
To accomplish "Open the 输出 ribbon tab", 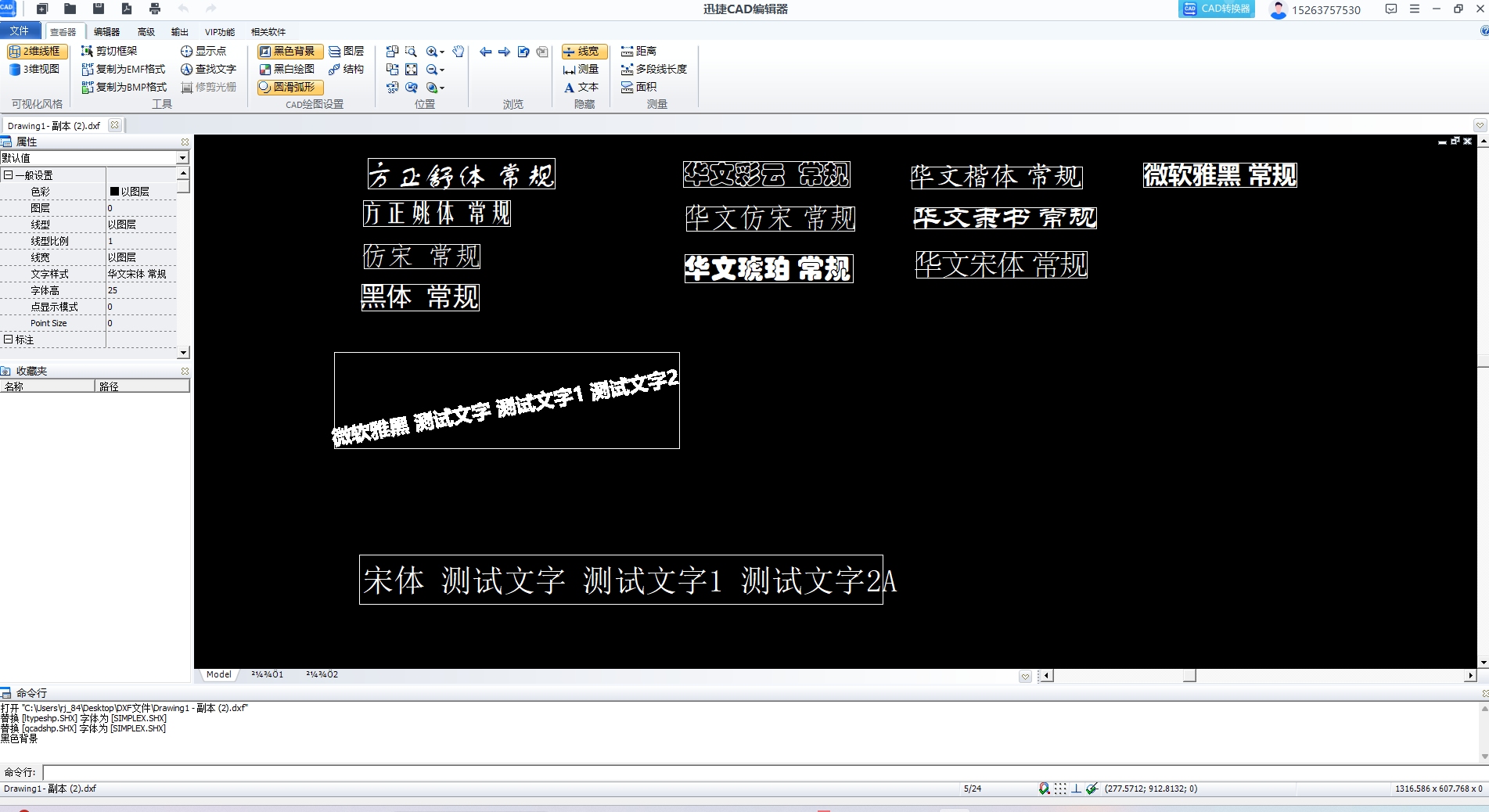I will click(x=180, y=31).
